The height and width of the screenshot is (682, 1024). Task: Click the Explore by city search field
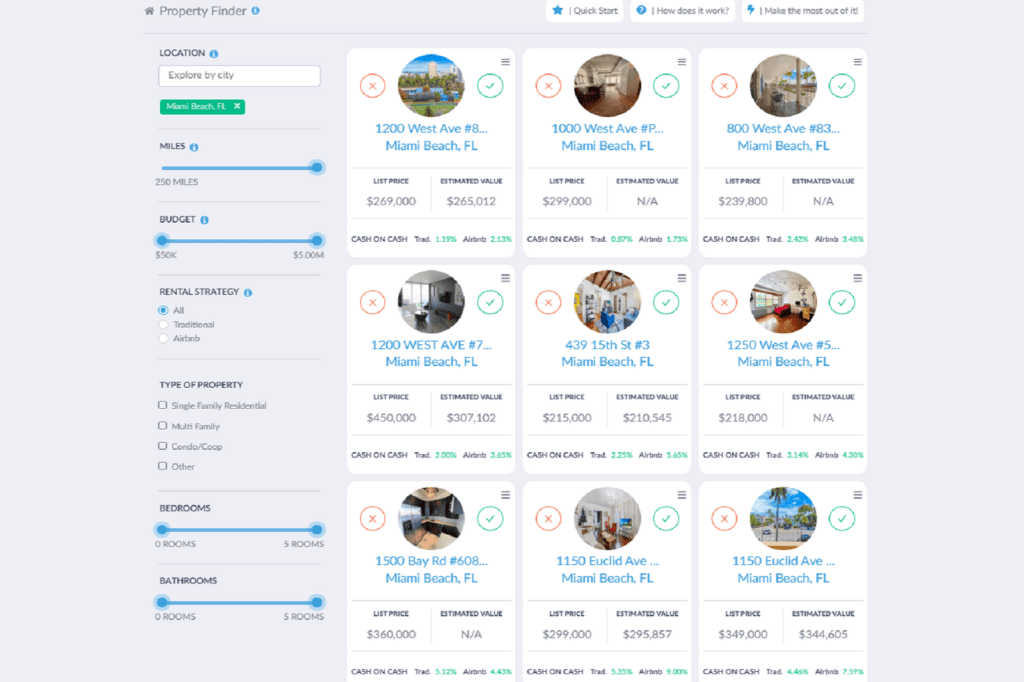(239, 75)
